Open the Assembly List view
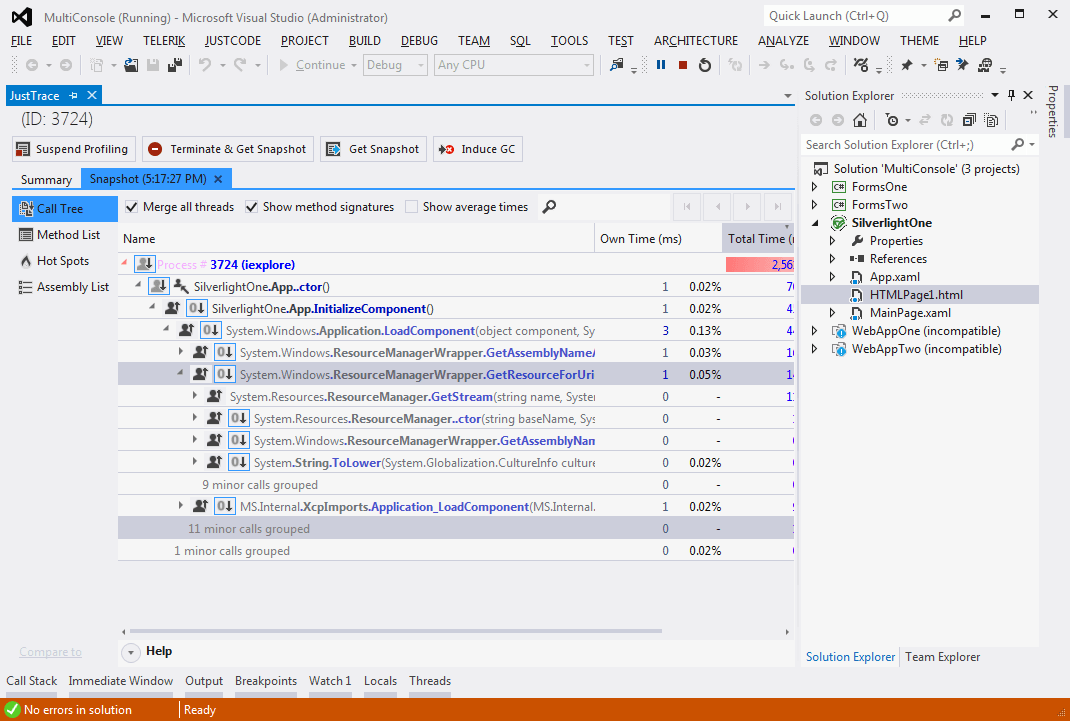 point(66,287)
